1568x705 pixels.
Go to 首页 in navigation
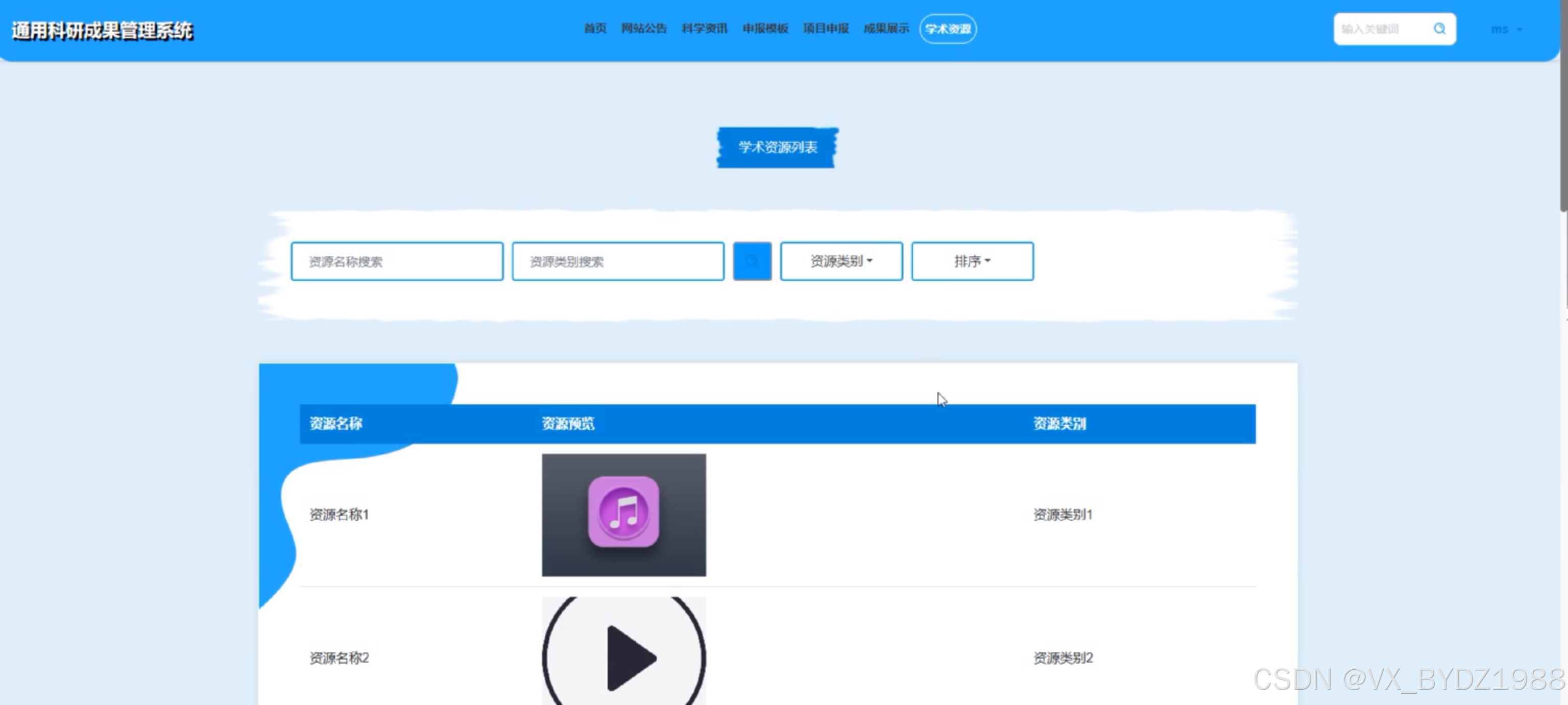coord(595,29)
